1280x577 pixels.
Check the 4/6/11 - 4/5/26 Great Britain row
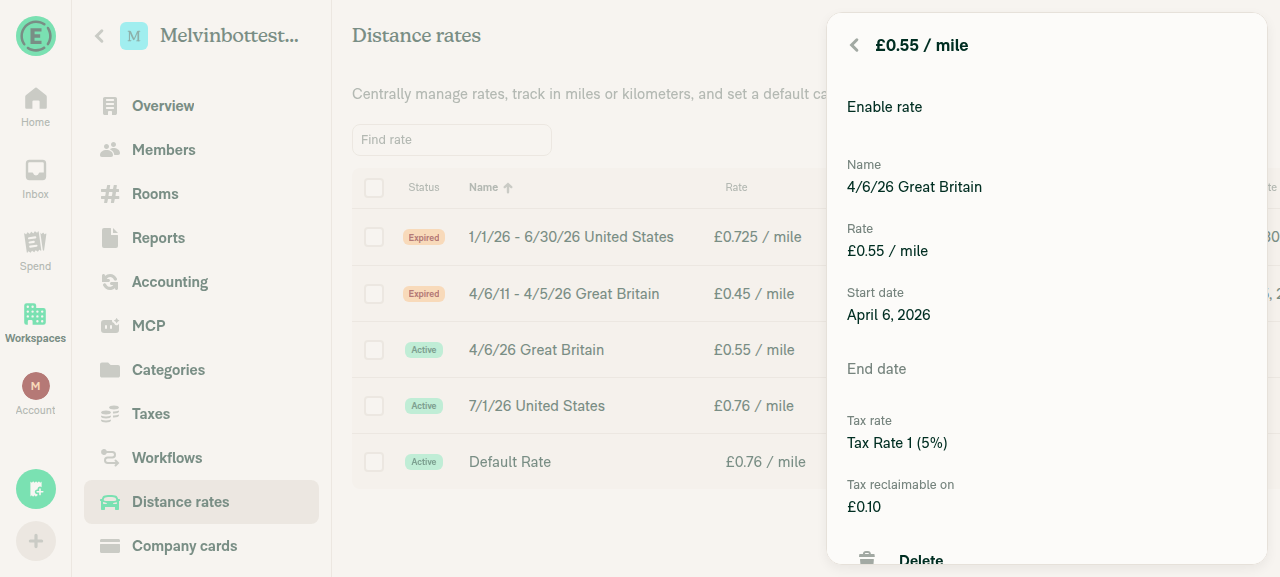(x=374, y=294)
